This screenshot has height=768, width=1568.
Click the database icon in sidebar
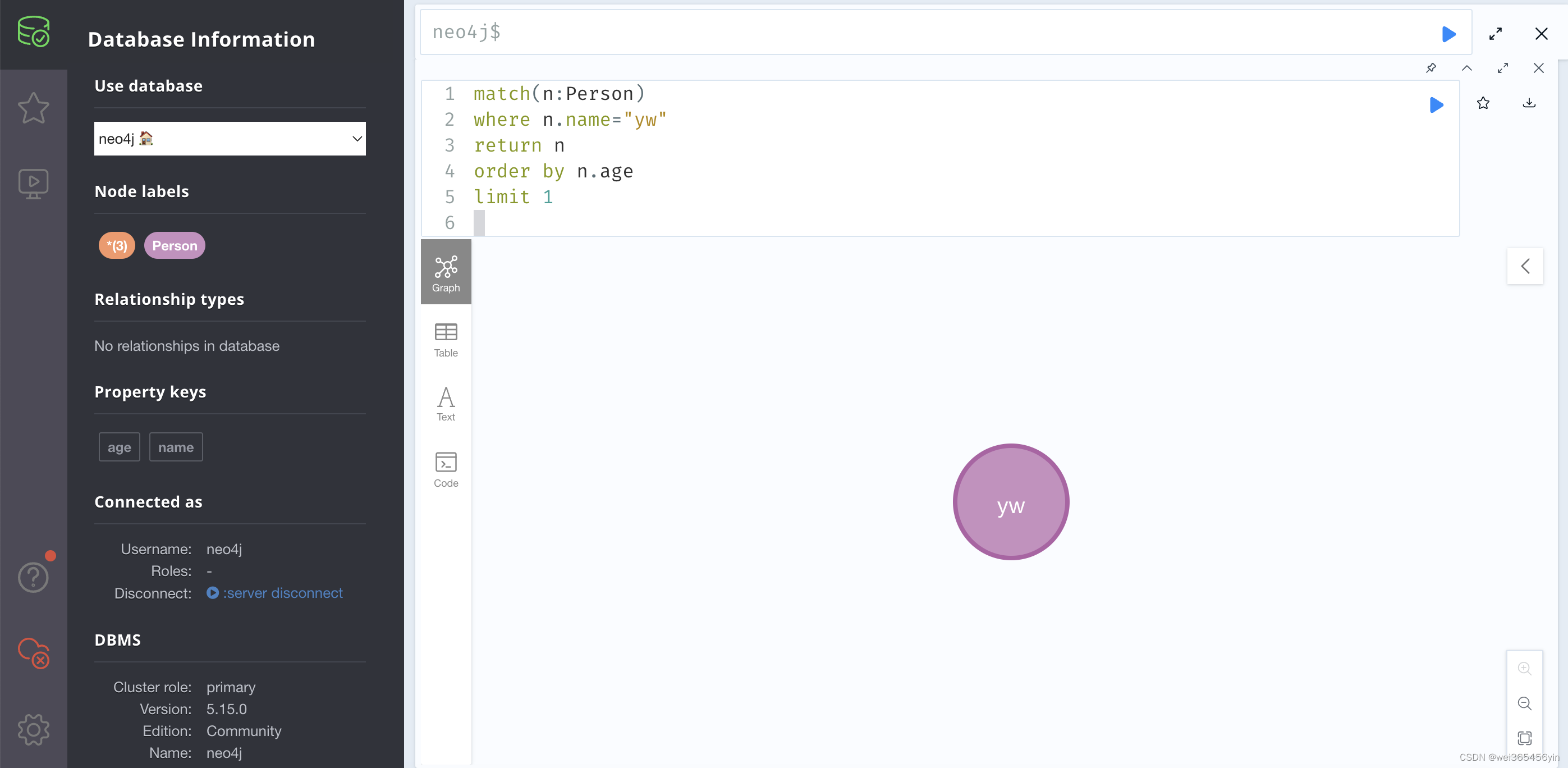(33, 31)
